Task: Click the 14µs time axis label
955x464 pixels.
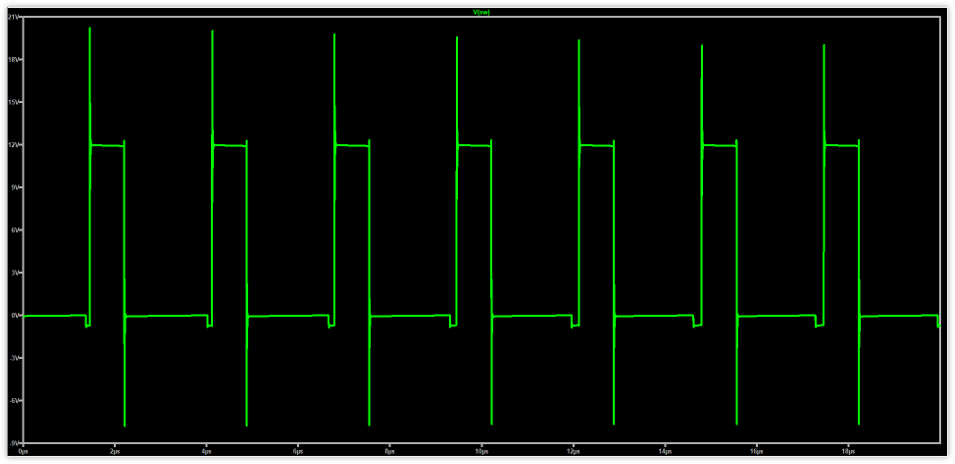Action: click(665, 451)
